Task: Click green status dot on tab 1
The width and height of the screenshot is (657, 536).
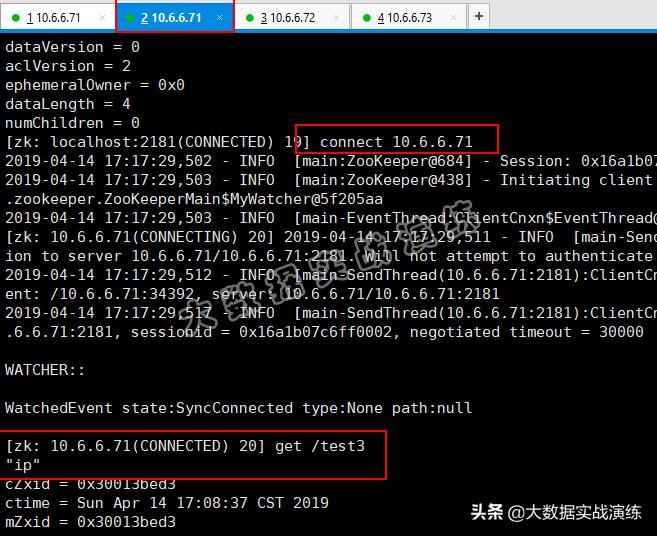Action: pos(16,18)
